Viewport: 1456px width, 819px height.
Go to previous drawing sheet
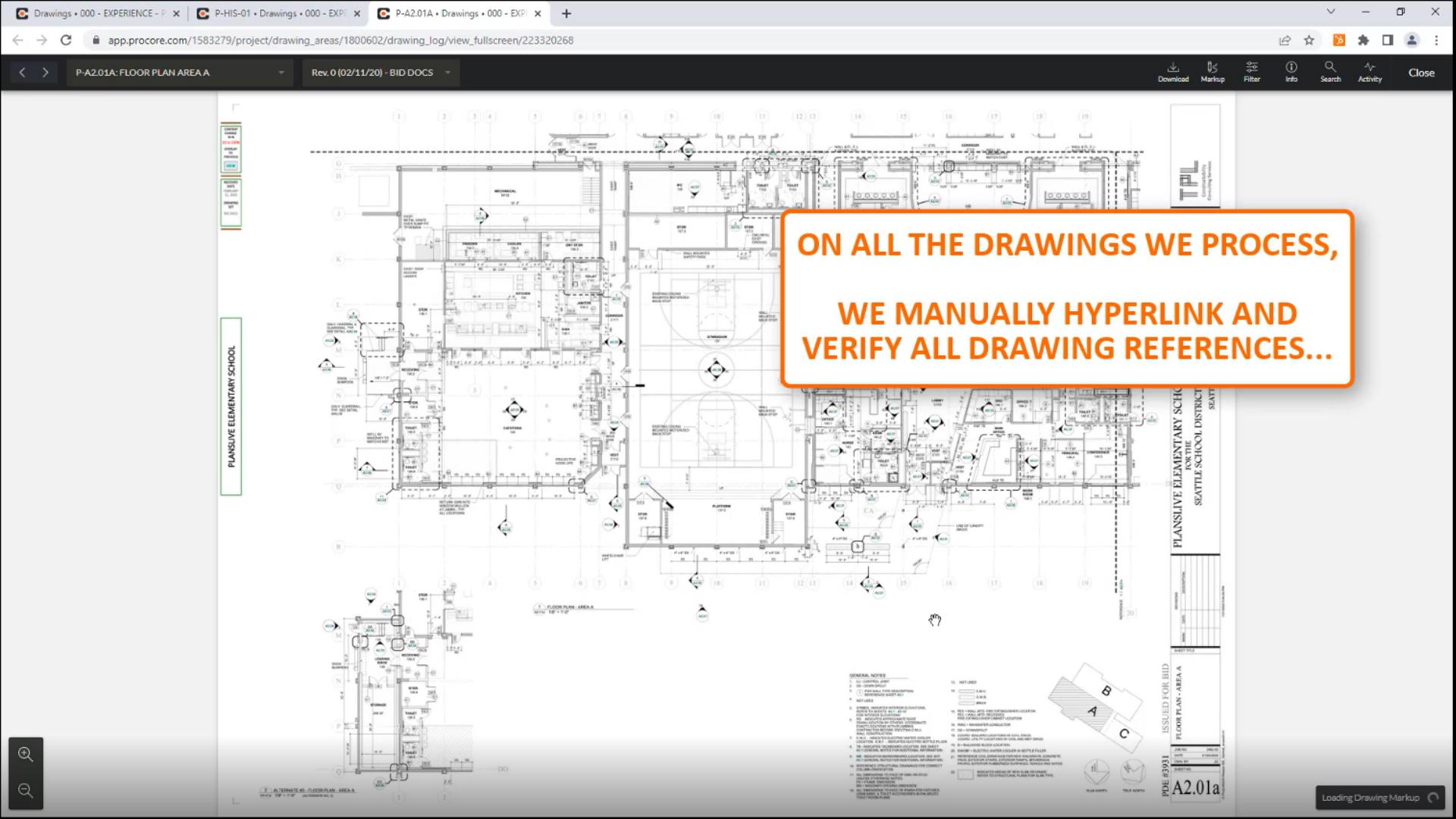pos(22,73)
